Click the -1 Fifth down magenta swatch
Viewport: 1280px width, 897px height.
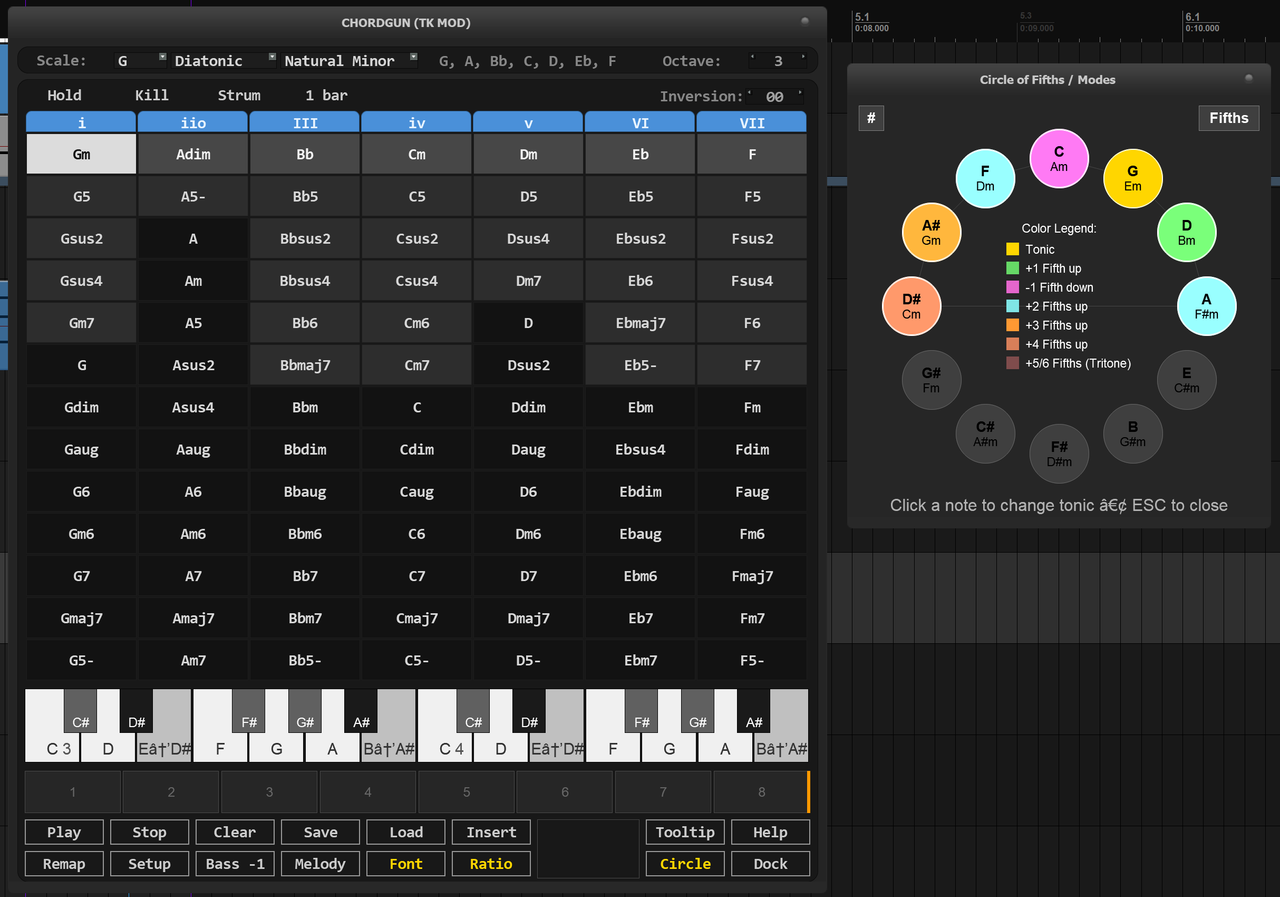pyautogui.click(x=1013, y=287)
